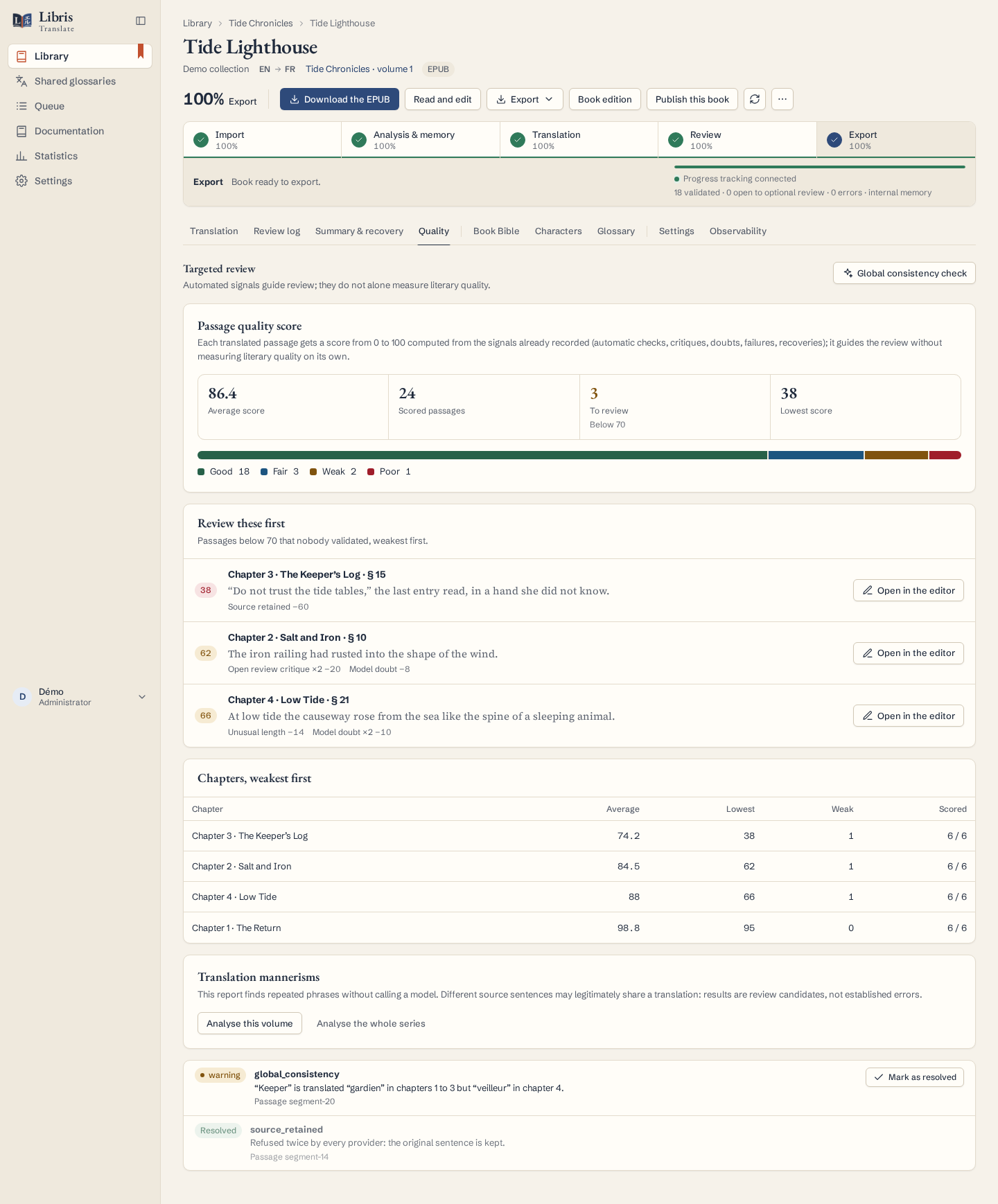Open Shared glossaries in the sidebar
This screenshot has height=1204, width=998.
(80, 81)
